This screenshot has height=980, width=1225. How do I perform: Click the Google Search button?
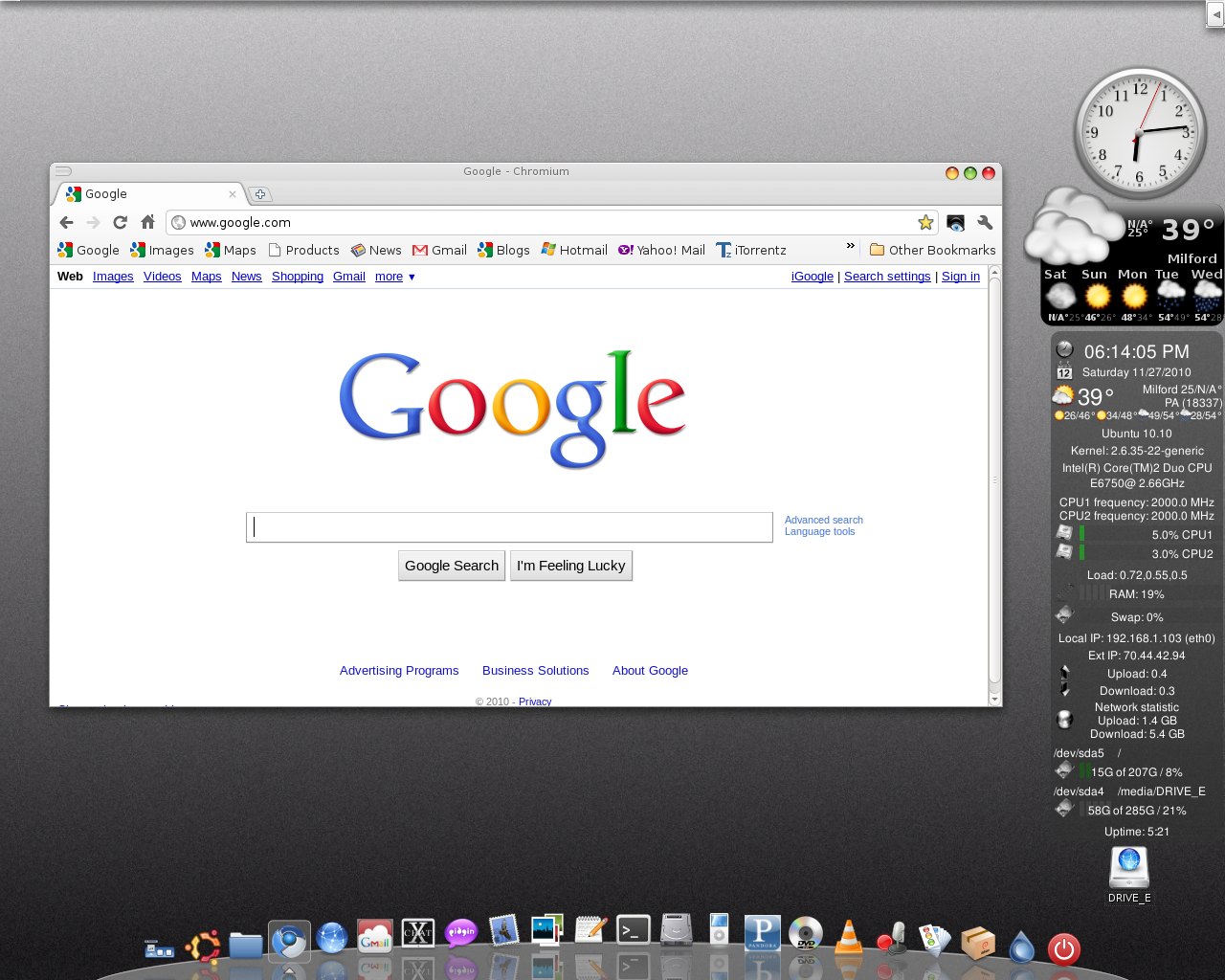452,566
